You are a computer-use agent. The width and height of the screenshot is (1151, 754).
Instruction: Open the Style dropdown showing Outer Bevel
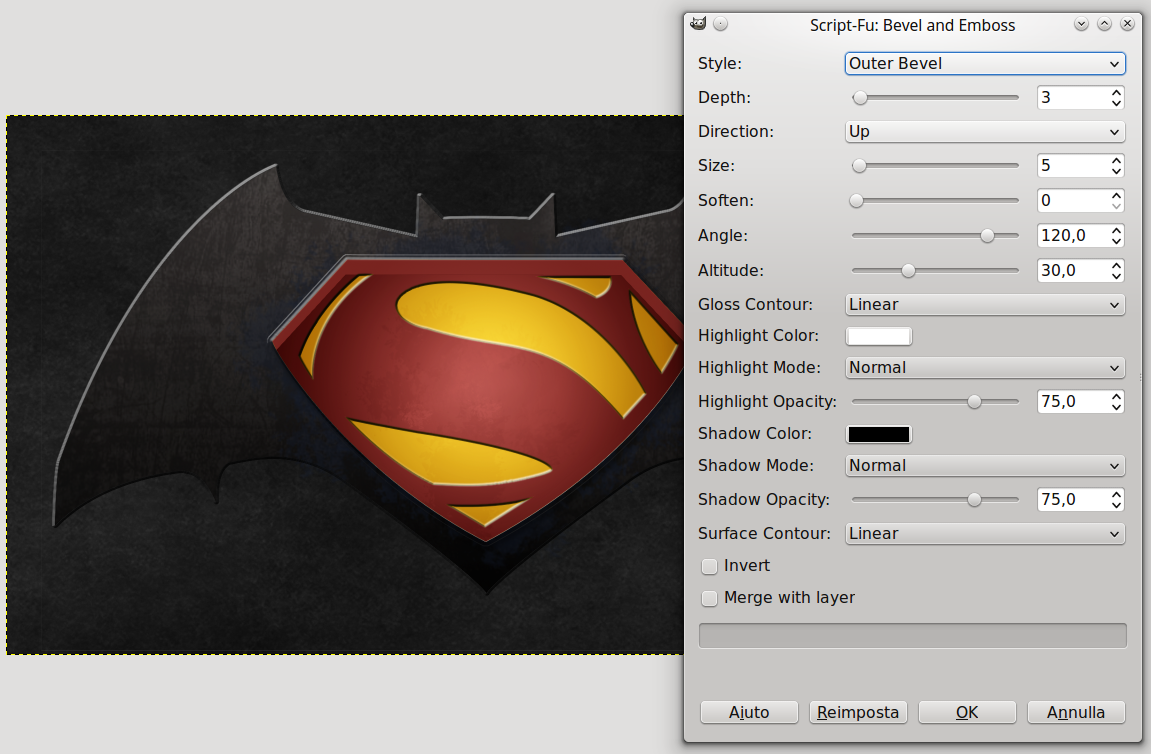point(985,63)
